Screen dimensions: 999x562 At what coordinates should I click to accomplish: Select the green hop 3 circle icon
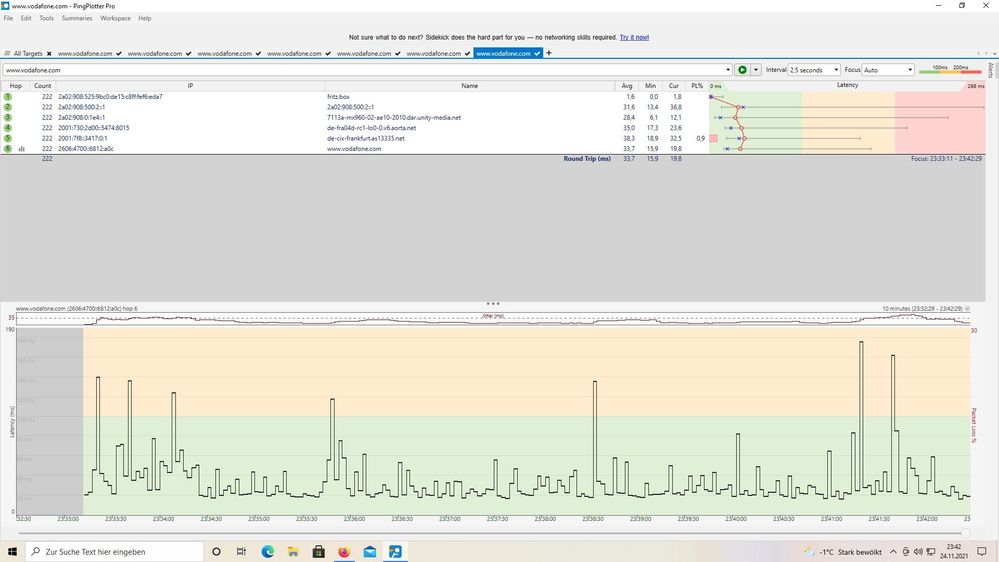click(x=8, y=118)
